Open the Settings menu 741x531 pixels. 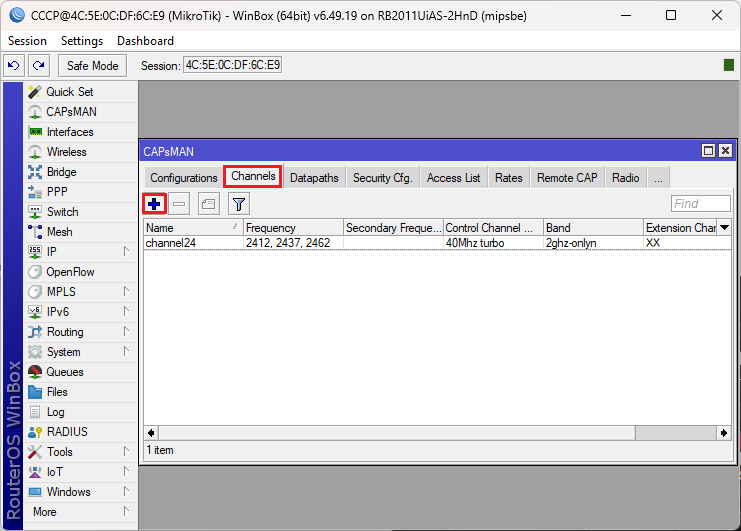coord(82,41)
